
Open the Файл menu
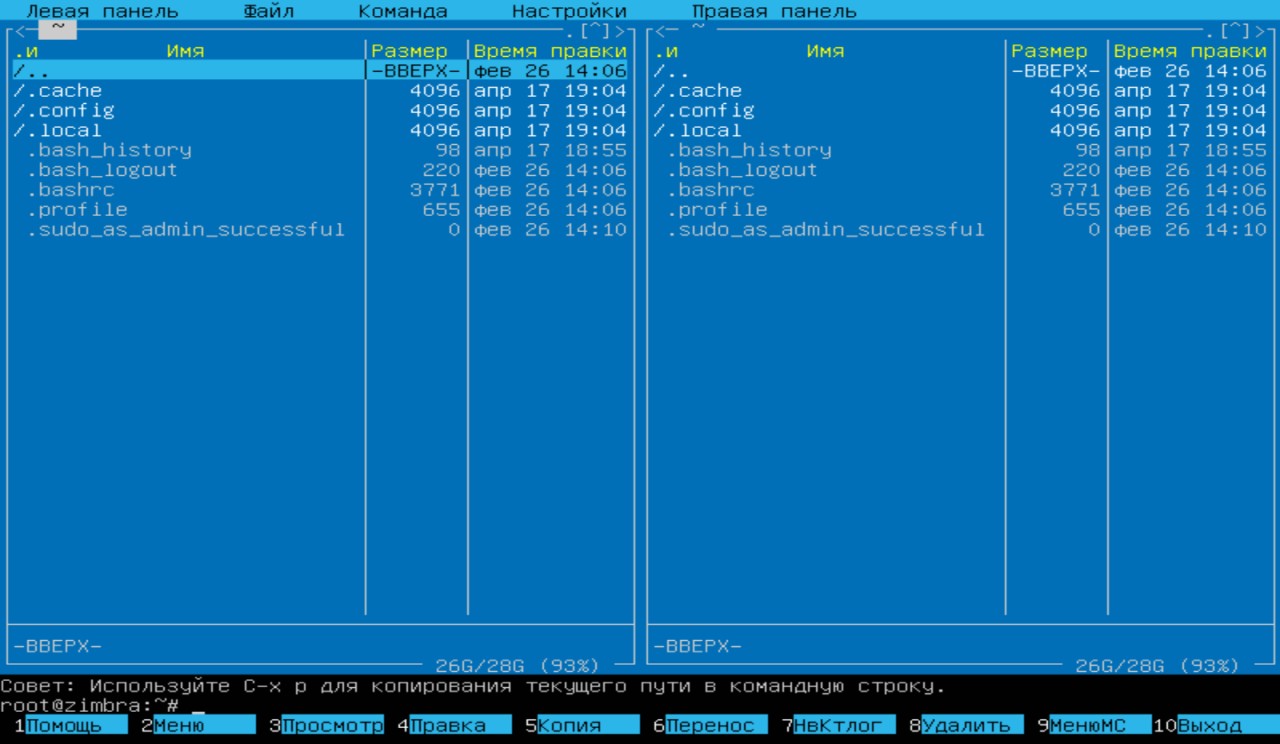click(x=268, y=11)
